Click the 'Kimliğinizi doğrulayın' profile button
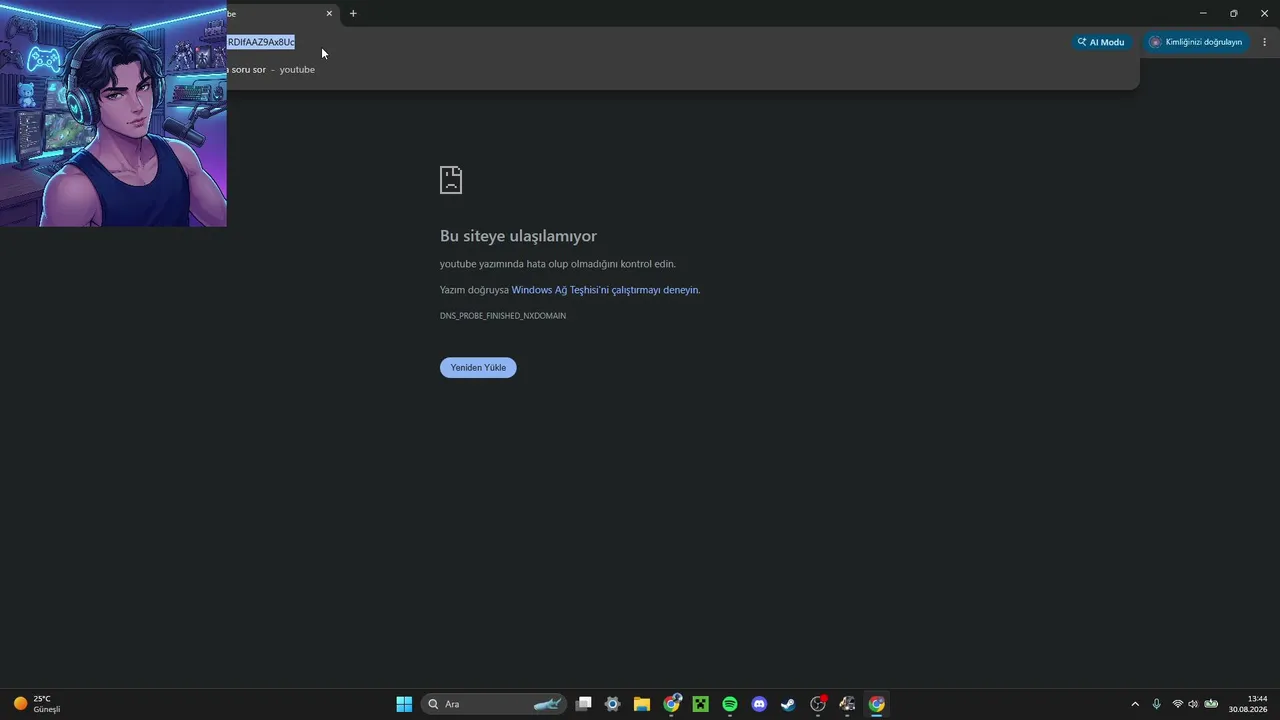The image size is (1280, 720). pyautogui.click(x=1196, y=42)
